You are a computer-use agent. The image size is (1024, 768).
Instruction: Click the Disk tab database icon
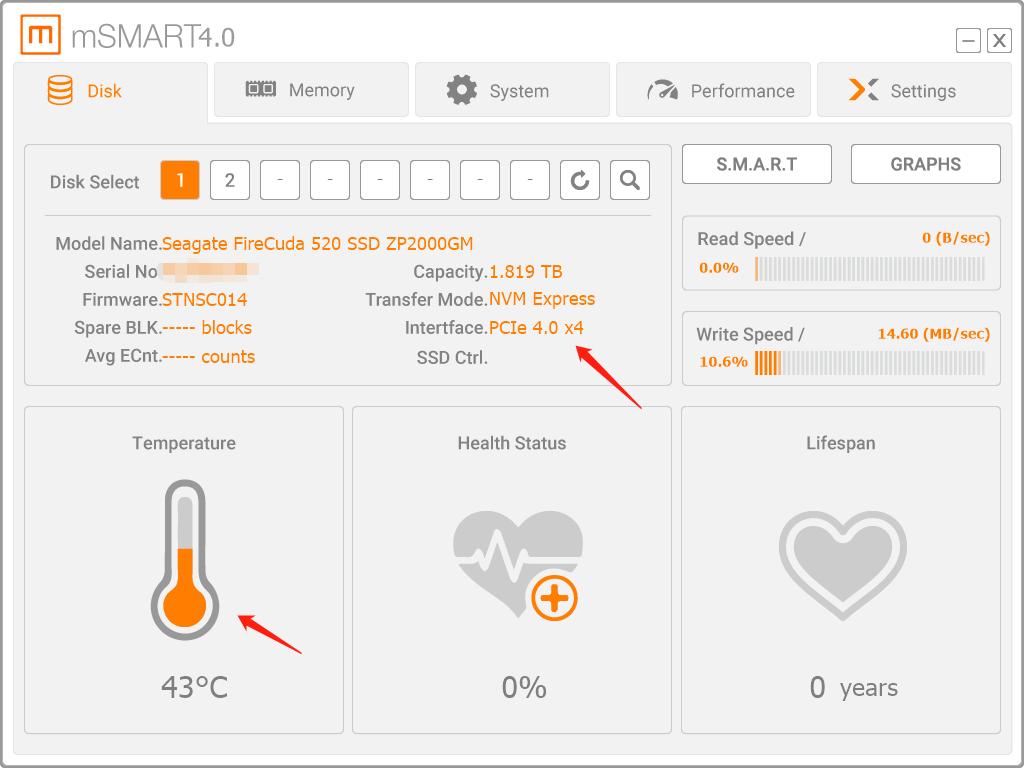[x=60, y=90]
